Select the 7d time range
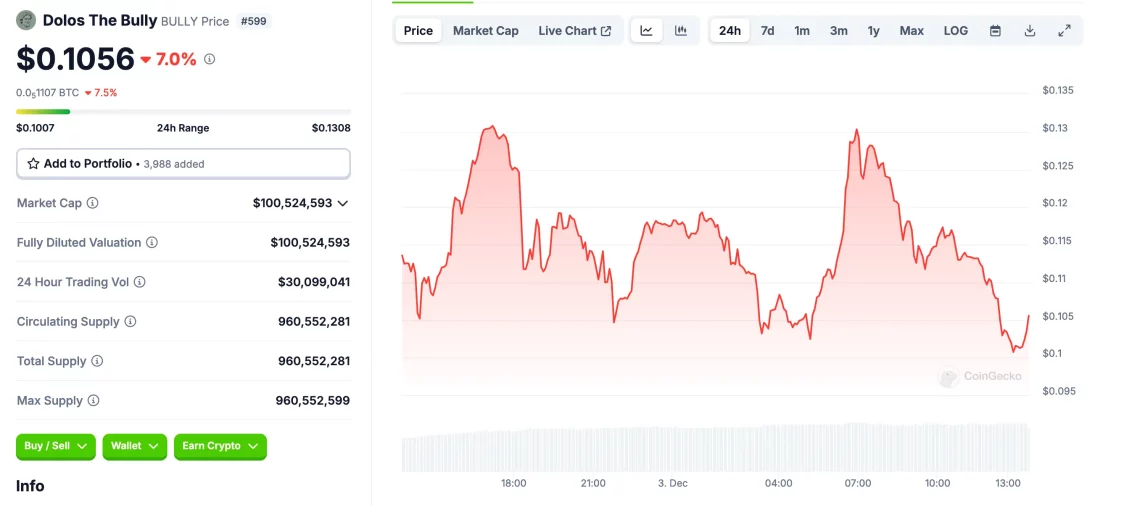The height and width of the screenshot is (506, 1140). click(767, 31)
